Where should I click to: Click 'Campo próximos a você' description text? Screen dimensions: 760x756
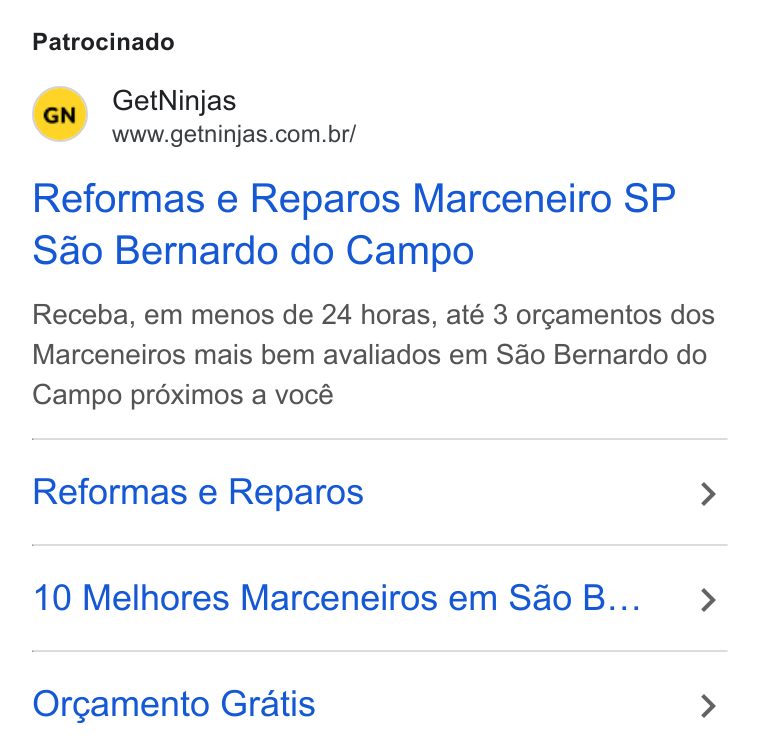(x=183, y=395)
